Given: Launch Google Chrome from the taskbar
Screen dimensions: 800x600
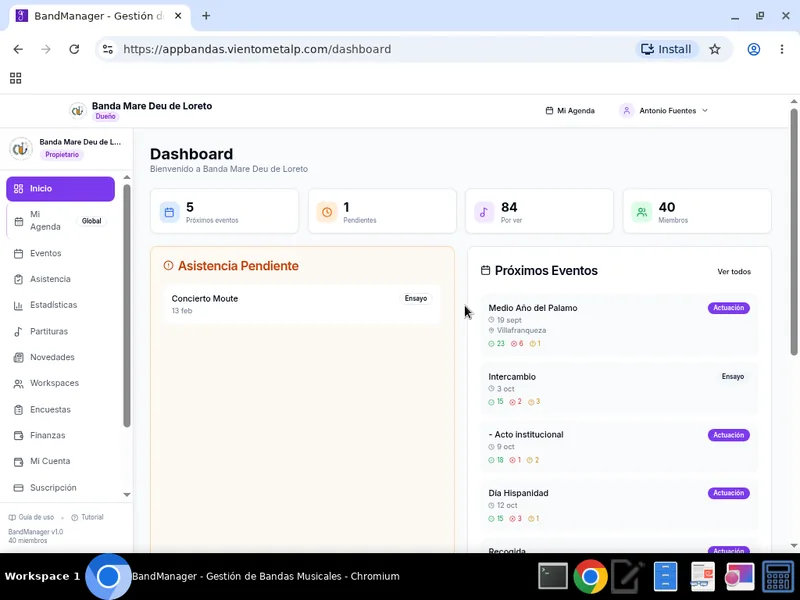Looking at the screenshot, I should tap(590, 576).
